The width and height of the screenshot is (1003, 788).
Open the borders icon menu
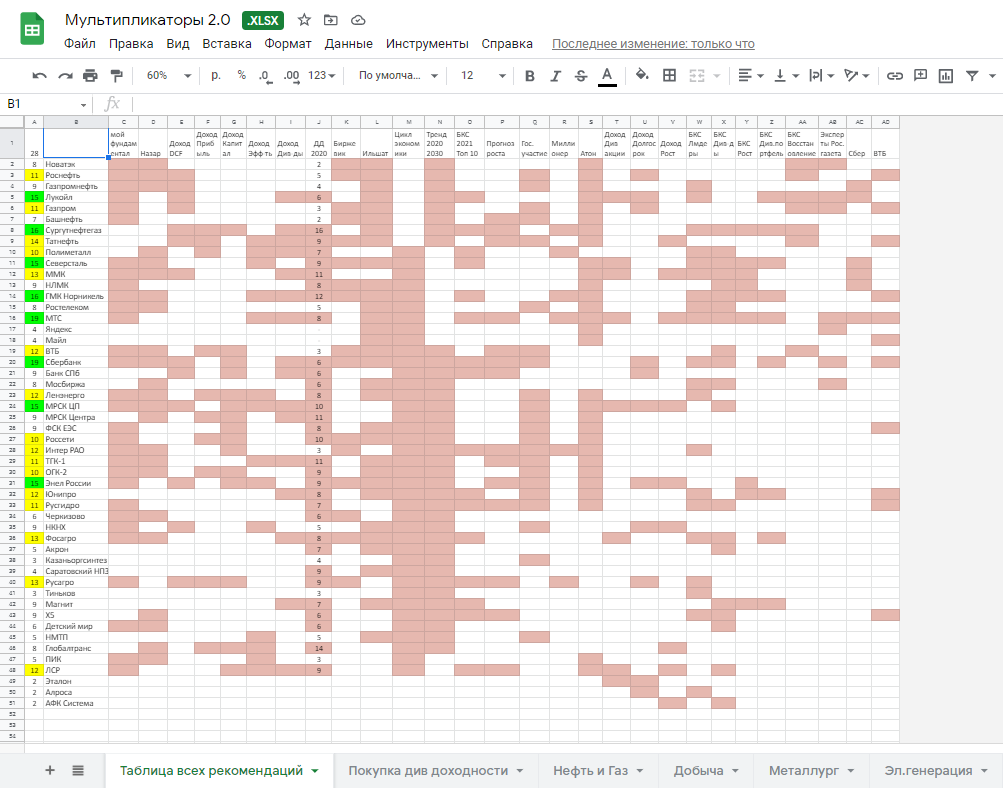pyautogui.click(x=669, y=75)
